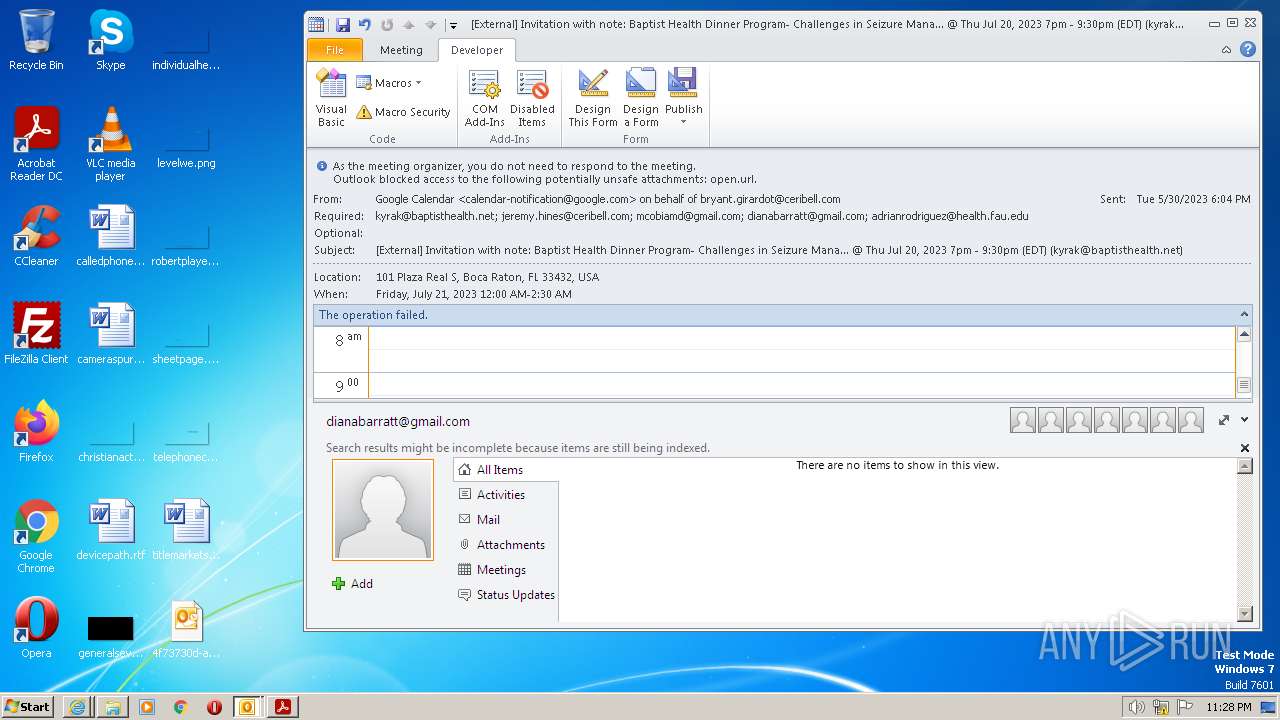Click the Save icon in the quick access toolbar
The height and width of the screenshot is (720, 1280).
point(343,24)
